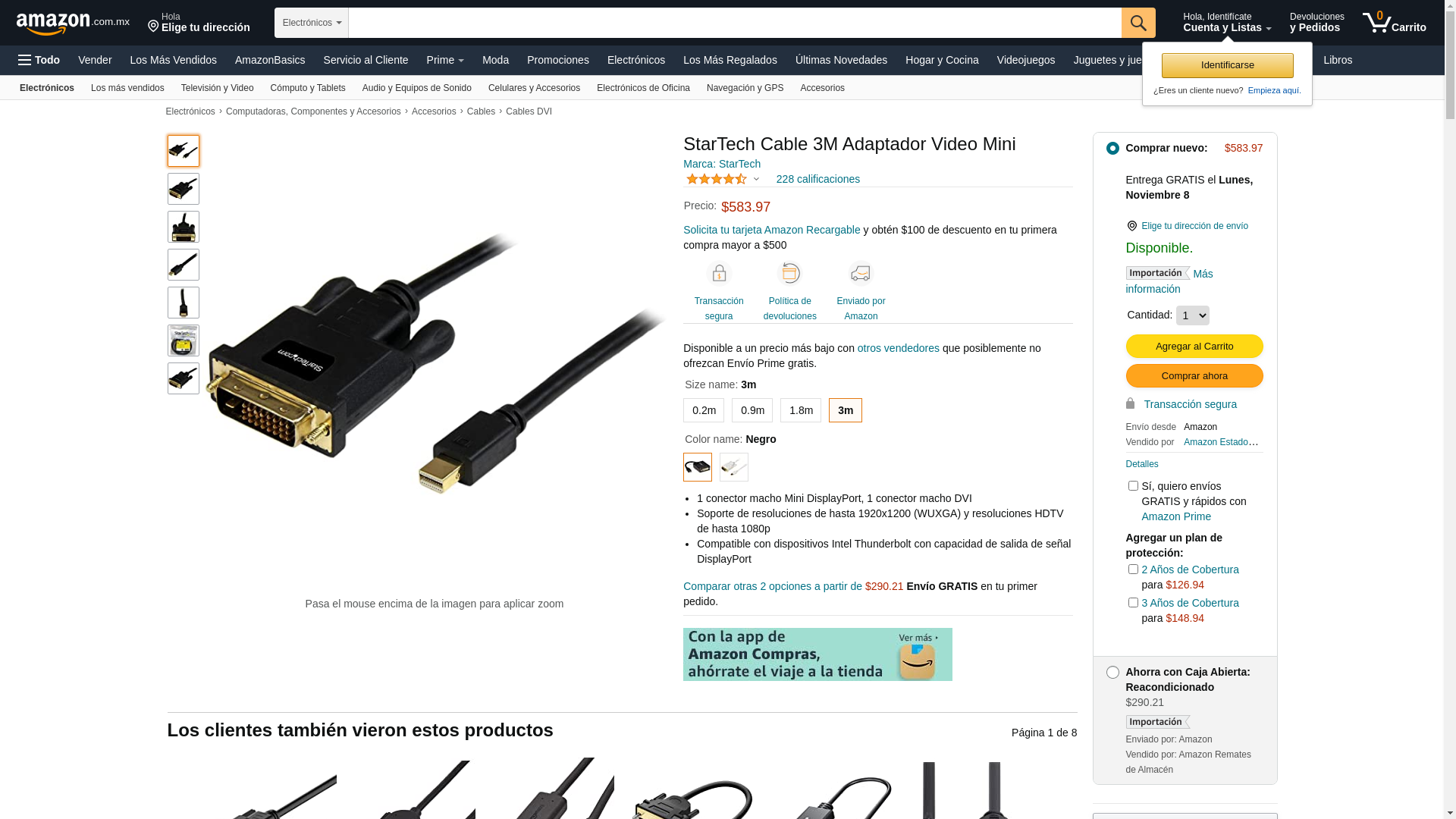Click the location pin for Elige tu dirección
The height and width of the screenshot is (819, 1456).
[153, 27]
